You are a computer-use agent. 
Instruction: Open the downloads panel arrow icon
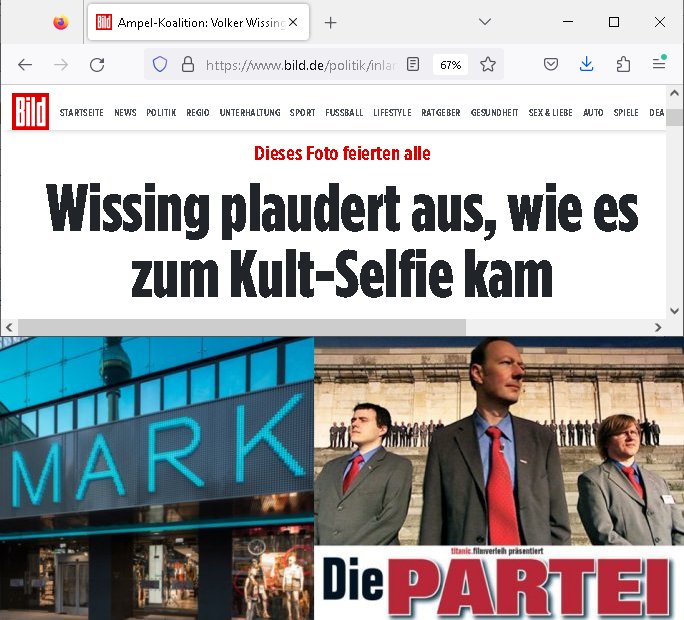587,64
